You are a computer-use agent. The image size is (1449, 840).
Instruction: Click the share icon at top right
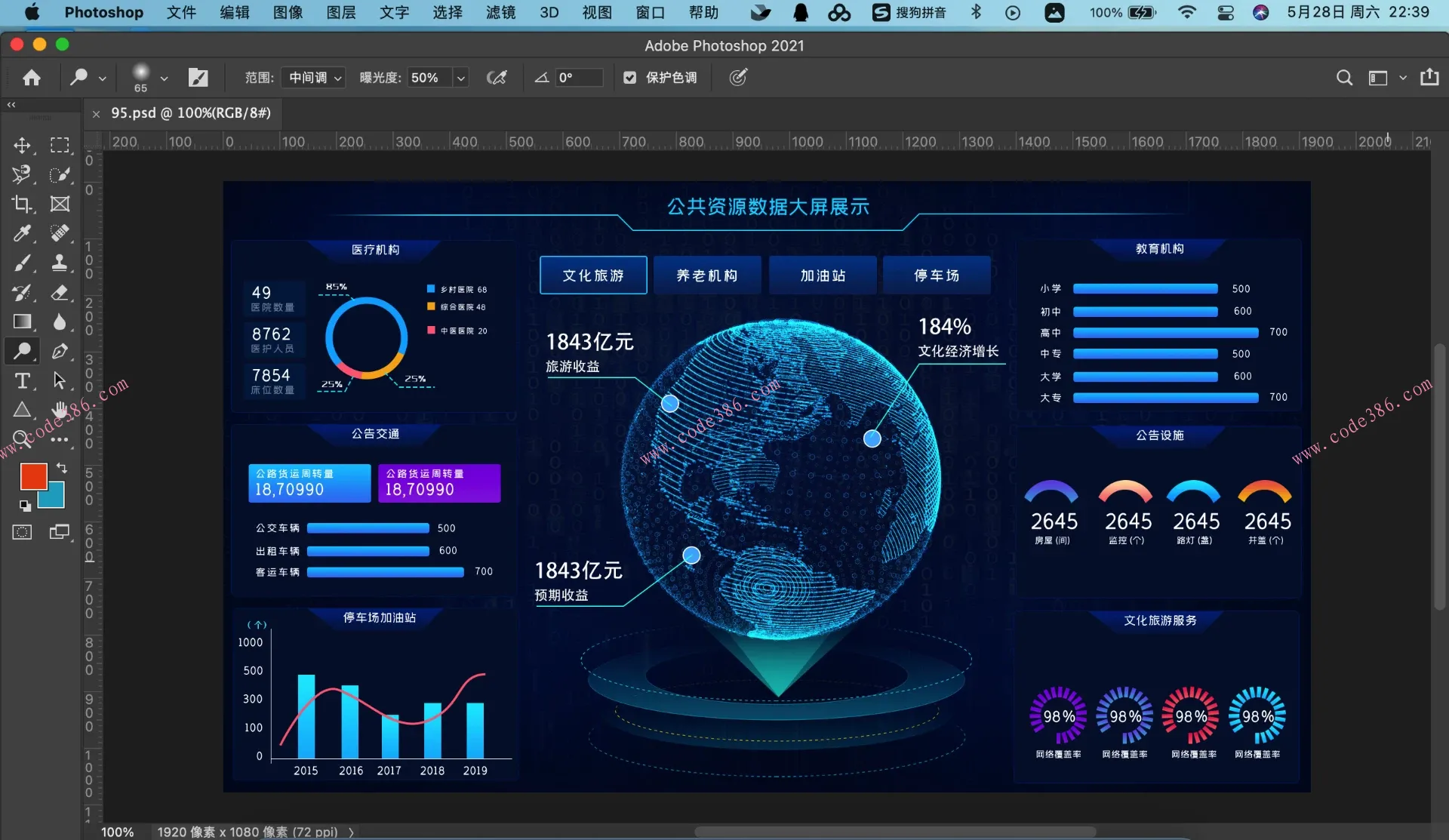coord(1429,78)
